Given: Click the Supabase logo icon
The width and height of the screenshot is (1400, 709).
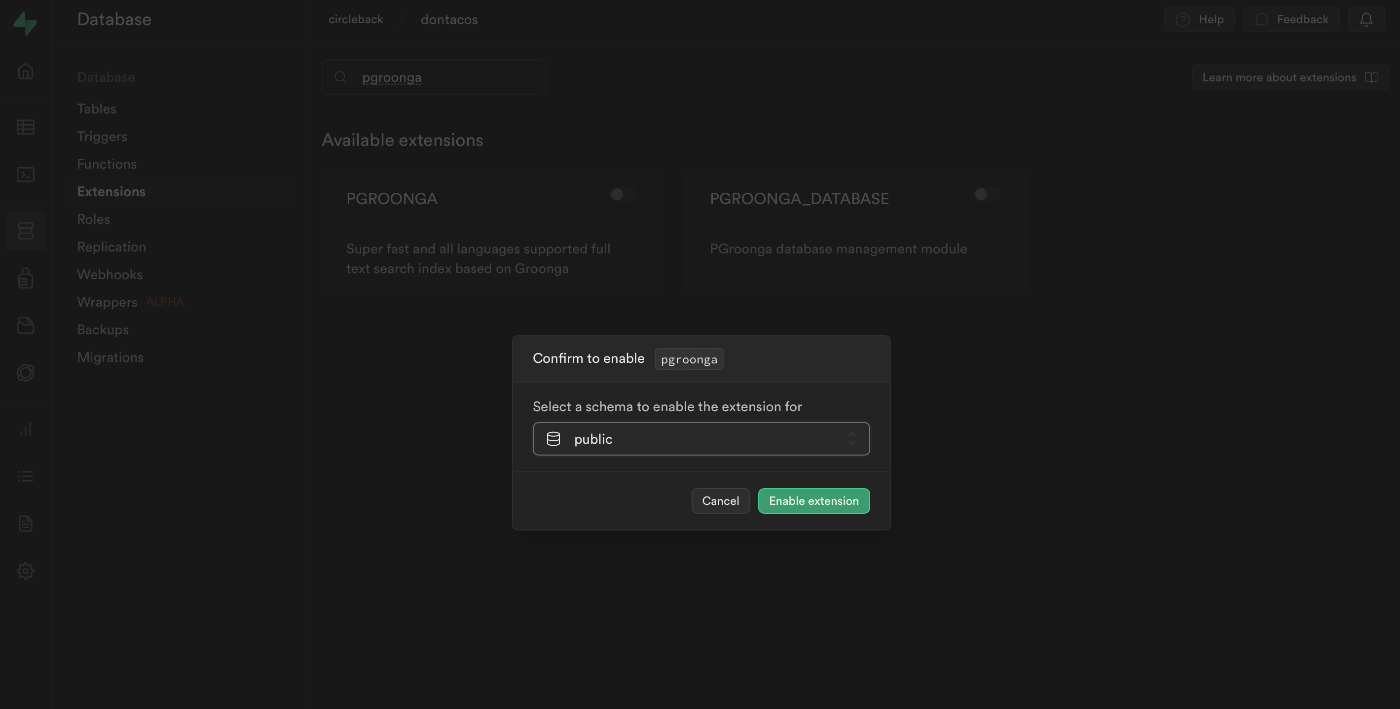Looking at the screenshot, I should point(25,23).
